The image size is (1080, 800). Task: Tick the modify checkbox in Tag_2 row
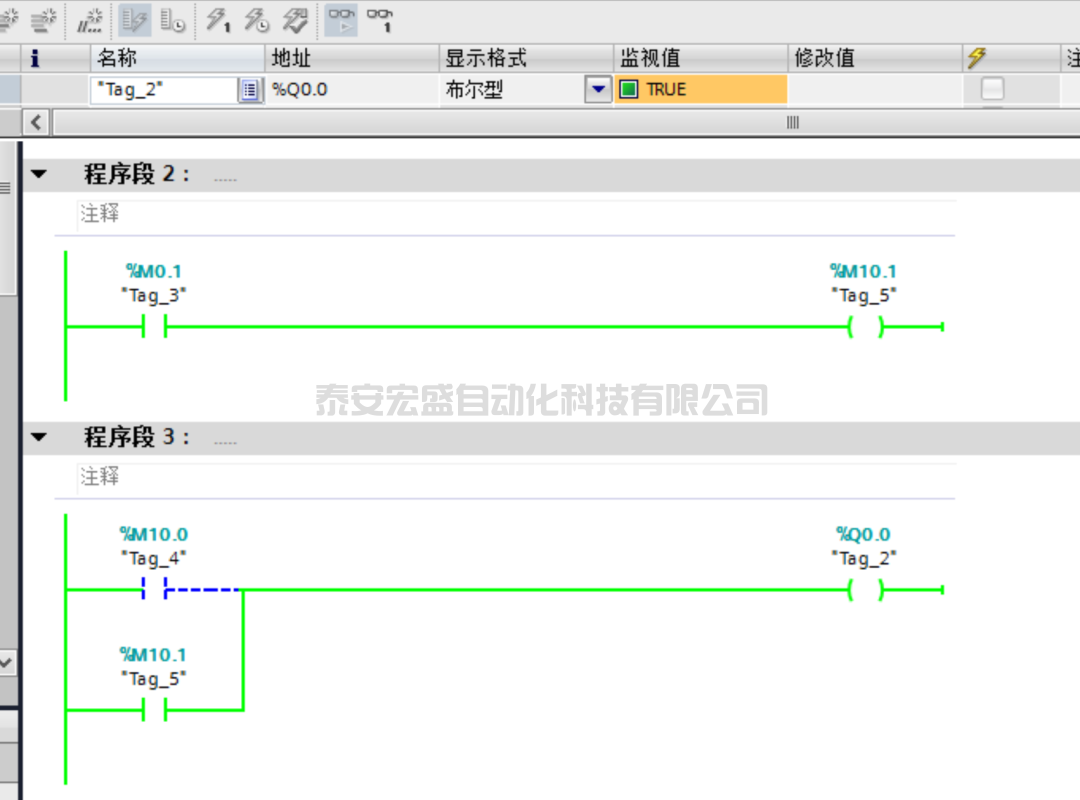click(992, 90)
